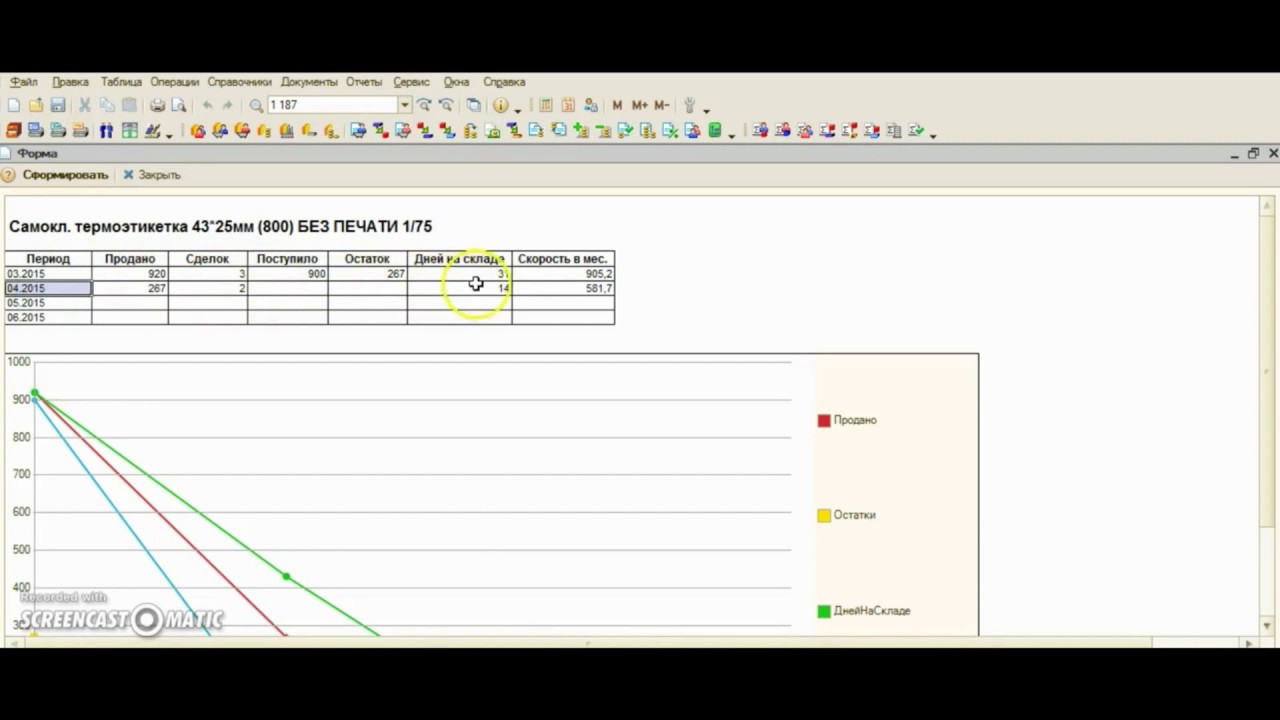This screenshot has height=720, width=1280.
Task: Select the Скорость в мес. cell 905,2
Action: coord(563,273)
